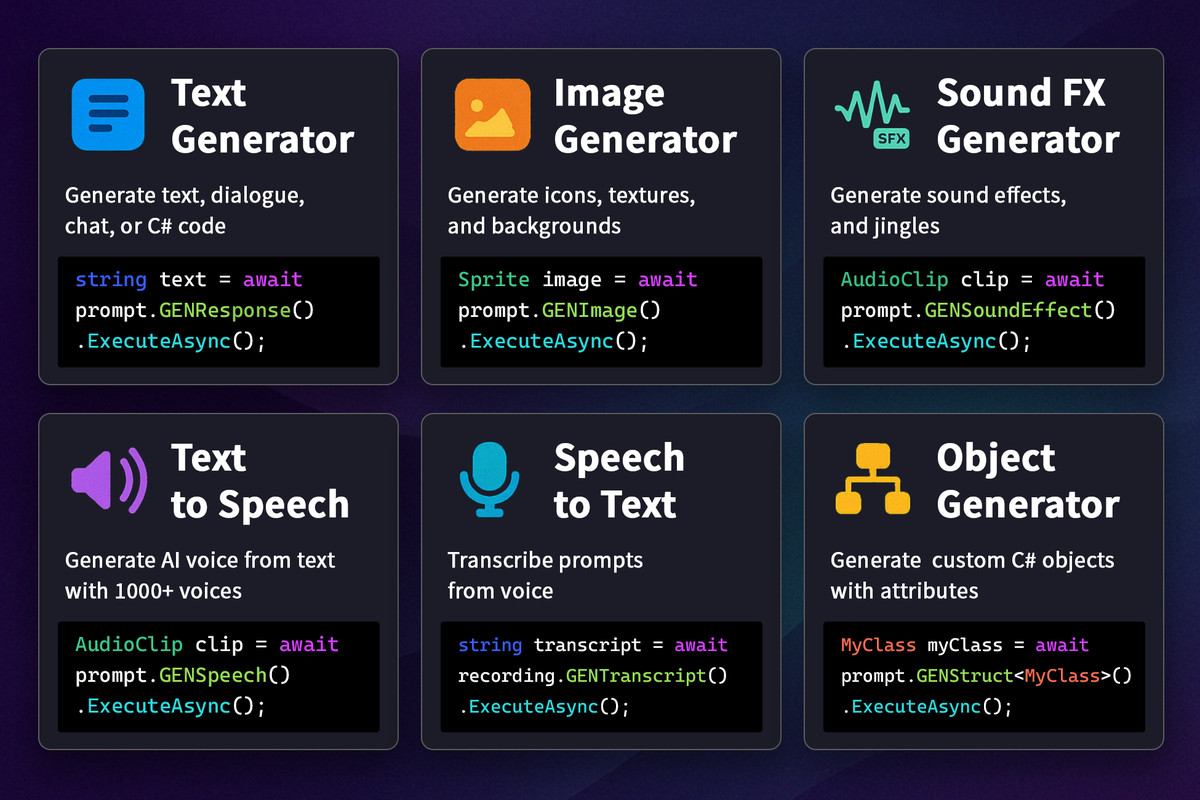Click the prompt.GENStruct<MyClass>() code line
The height and width of the screenshot is (800, 1200).
[986, 676]
